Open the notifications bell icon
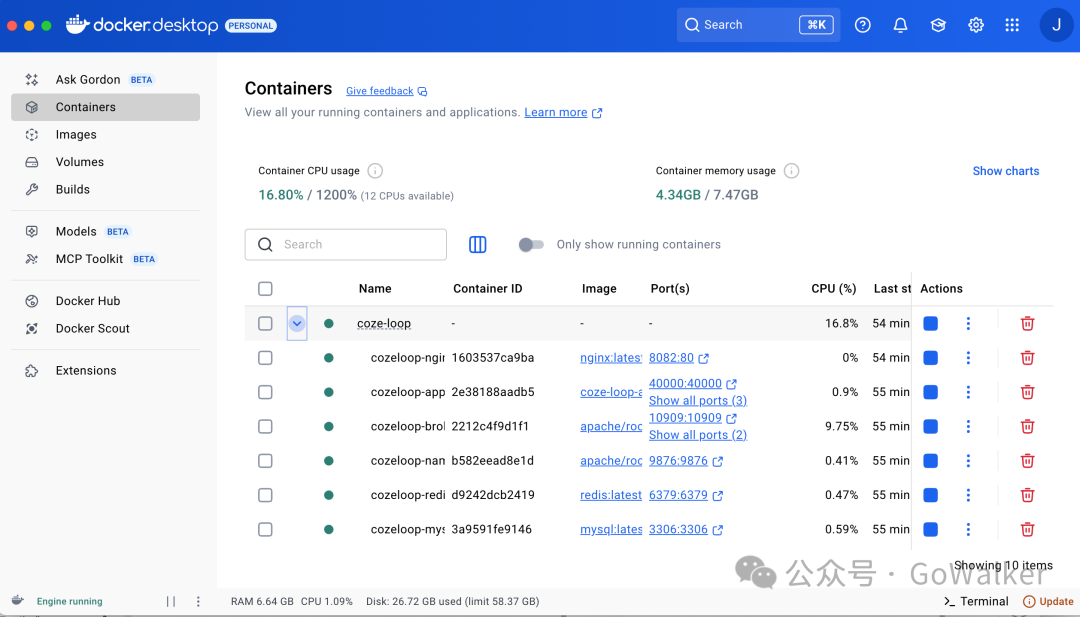This screenshot has height=617, width=1080. [x=900, y=25]
